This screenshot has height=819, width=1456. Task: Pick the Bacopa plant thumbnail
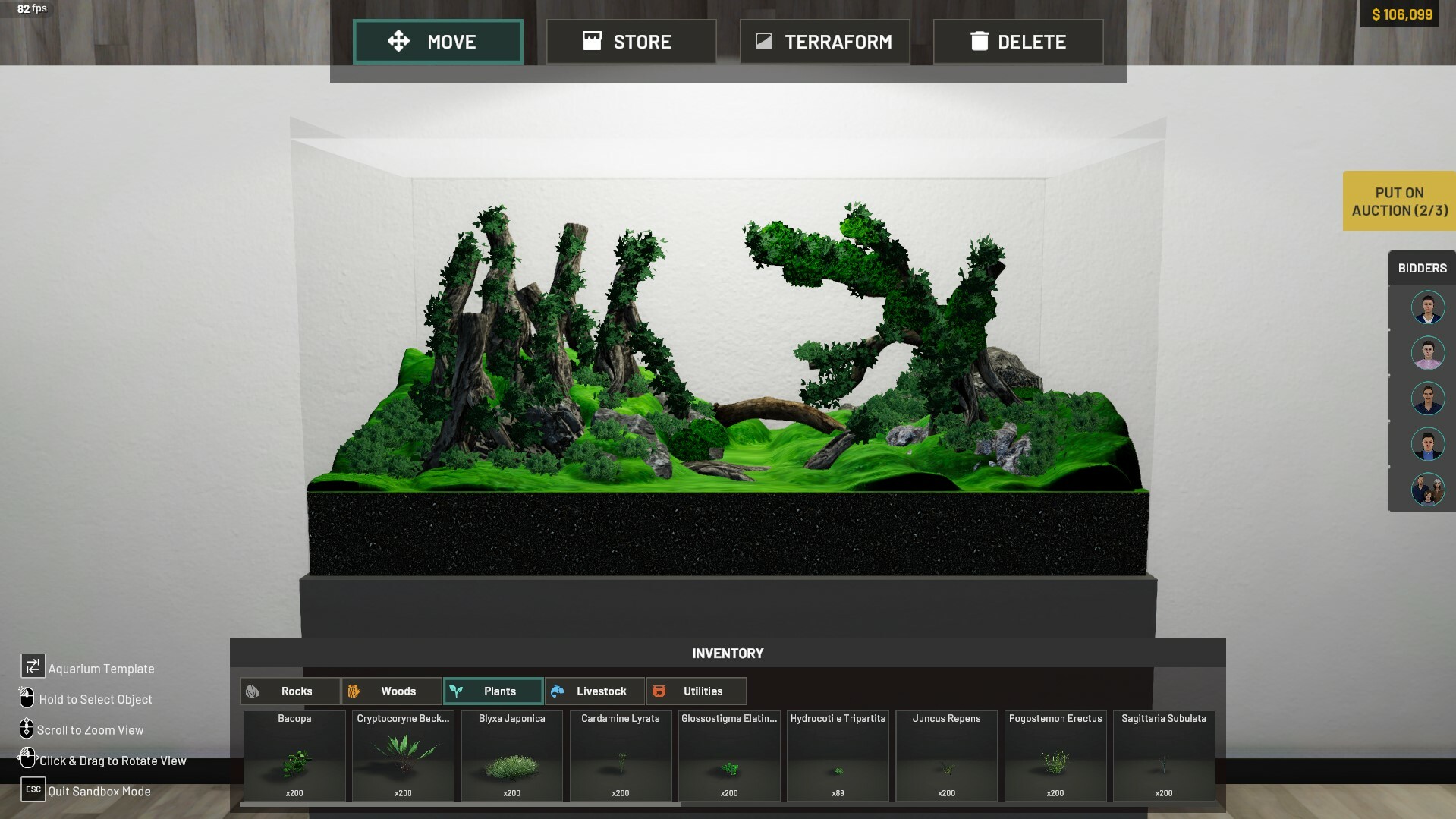click(x=294, y=761)
